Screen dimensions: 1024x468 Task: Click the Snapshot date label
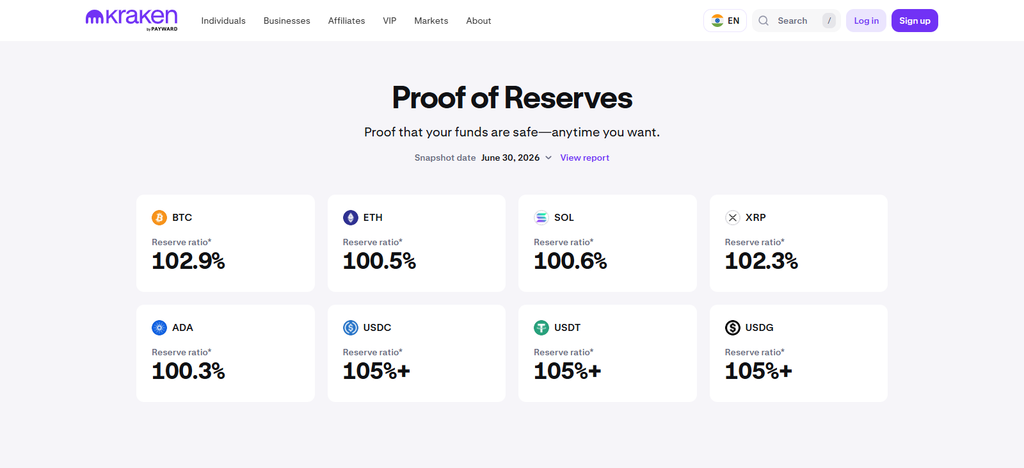pos(445,158)
